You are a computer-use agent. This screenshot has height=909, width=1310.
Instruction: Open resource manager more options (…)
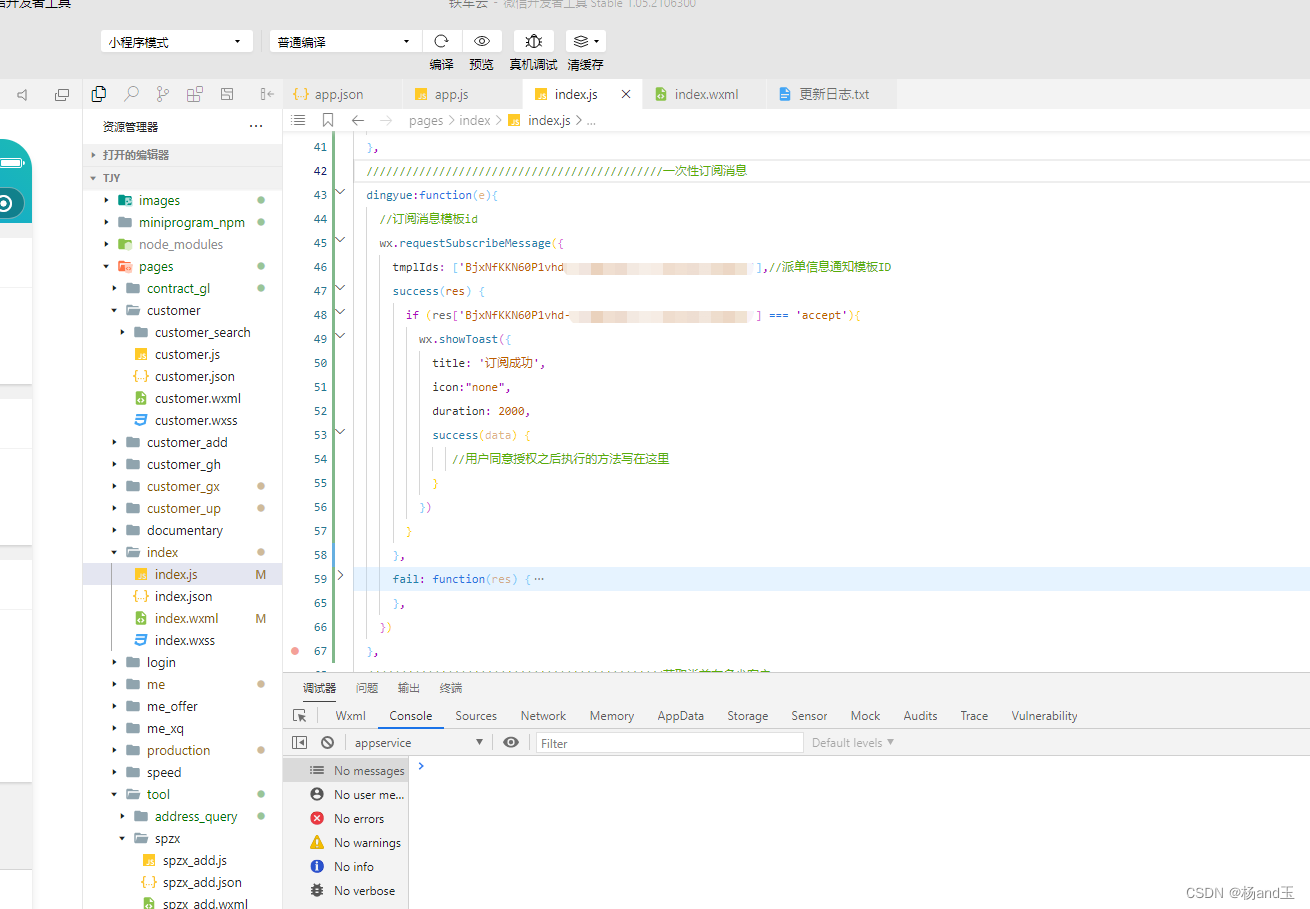pos(256,127)
